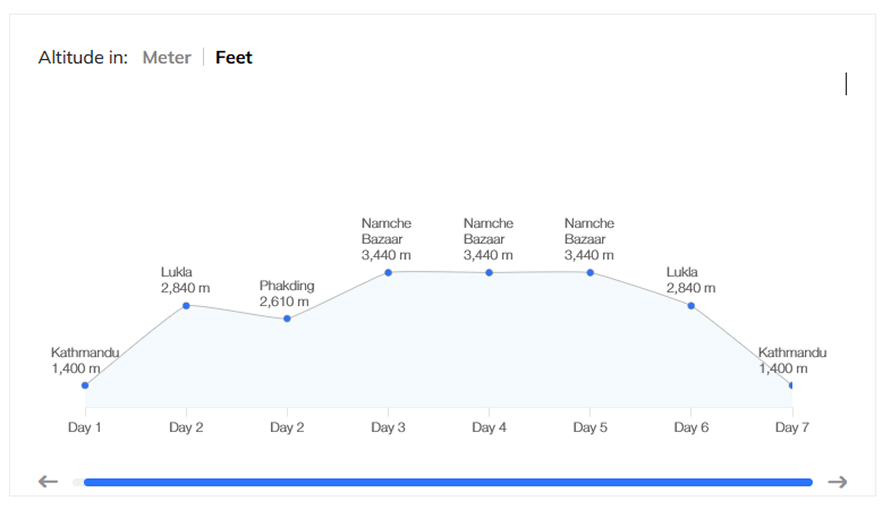Select the Kathmandu data point on Day 7
This screenshot has height=526, width=887.
[790, 385]
